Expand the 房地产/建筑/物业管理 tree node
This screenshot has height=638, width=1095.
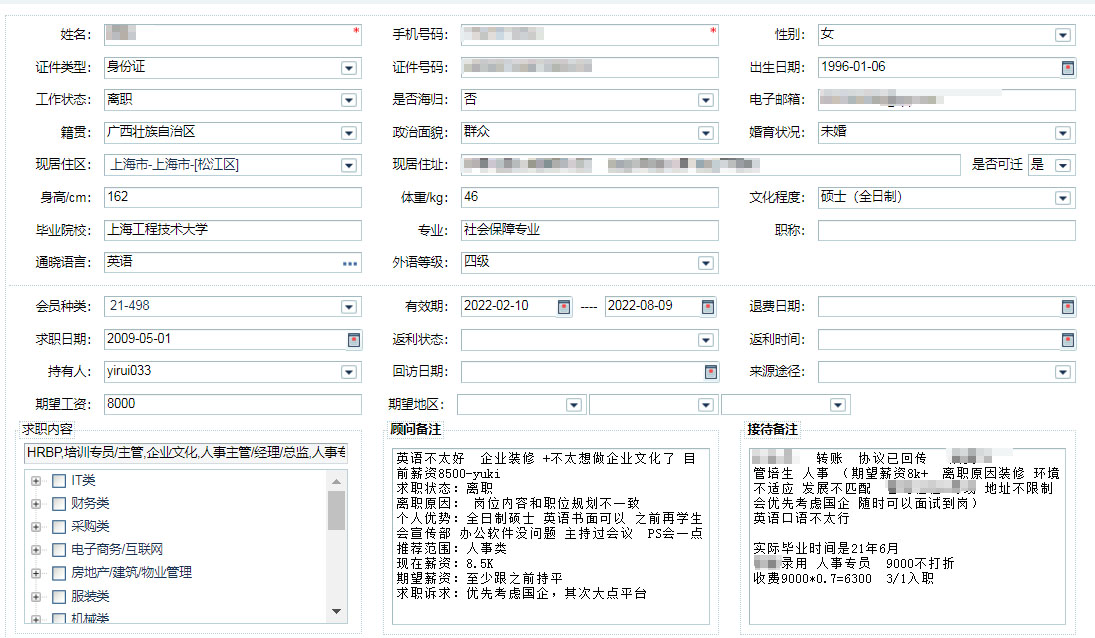pos(36,573)
